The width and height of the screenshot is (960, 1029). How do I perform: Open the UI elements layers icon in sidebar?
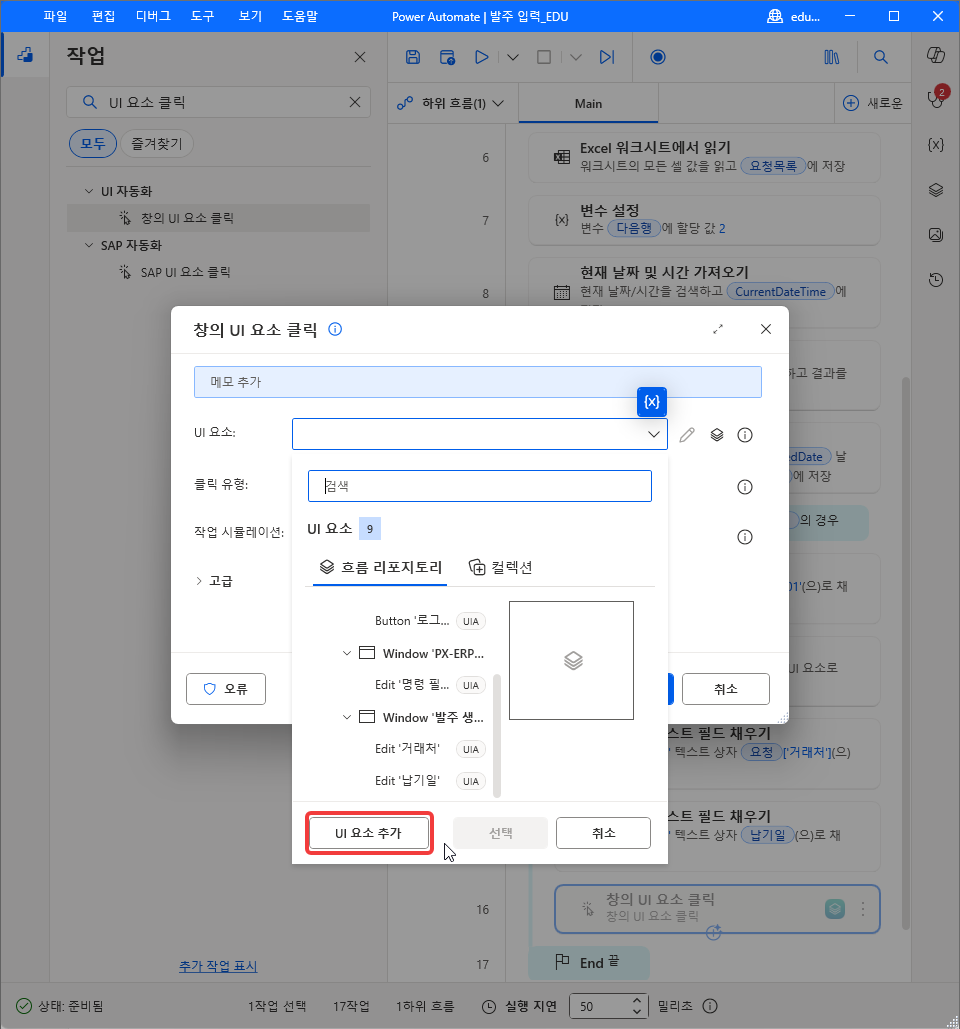pyautogui.click(x=936, y=190)
